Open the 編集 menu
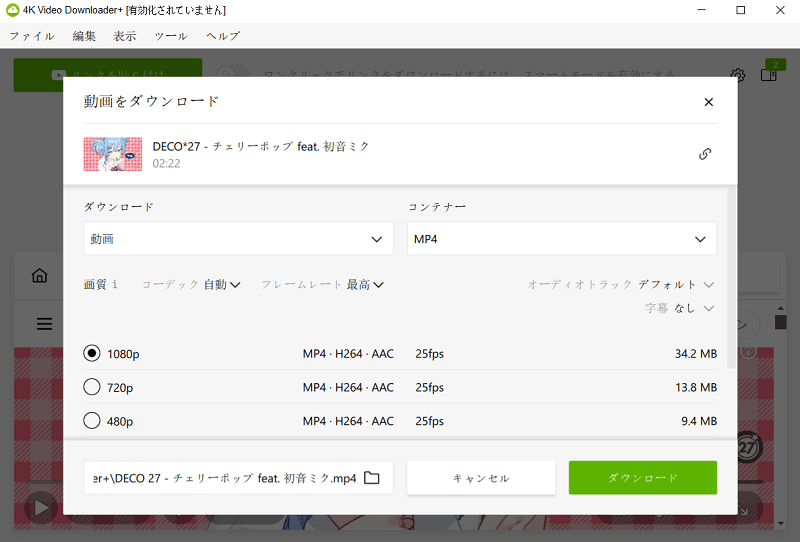The width and height of the screenshot is (800, 542). click(x=84, y=36)
